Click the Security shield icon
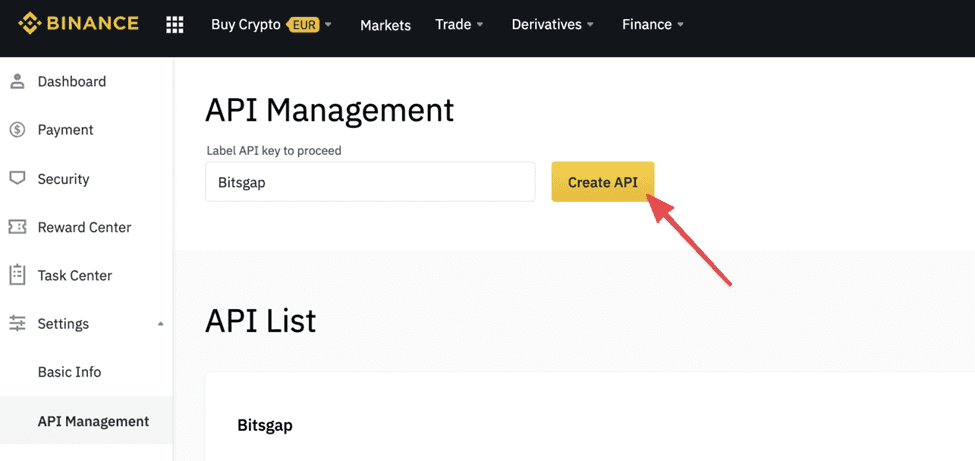 pyautogui.click(x=17, y=179)
